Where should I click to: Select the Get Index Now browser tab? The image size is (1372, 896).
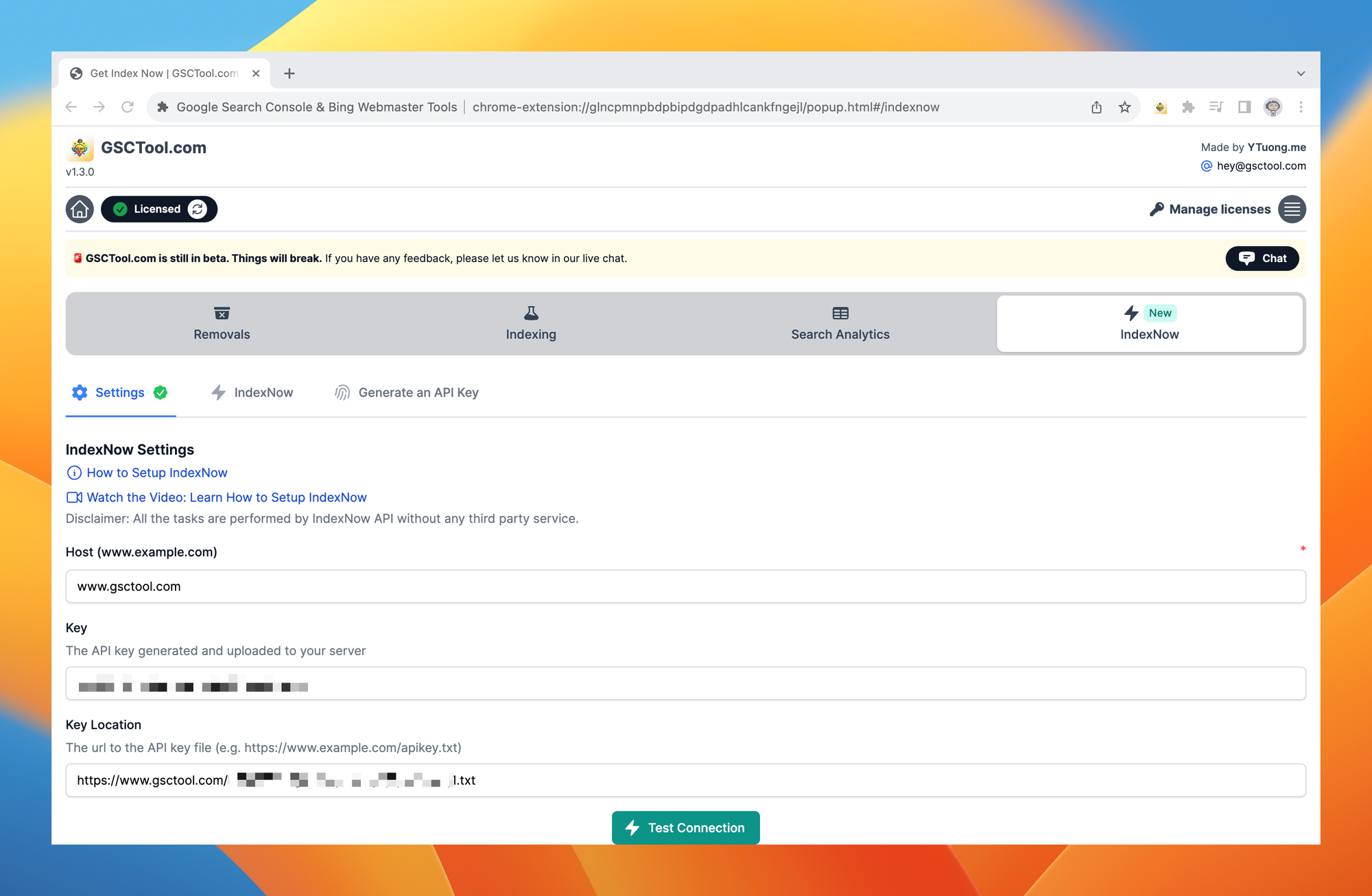(165, 73)
